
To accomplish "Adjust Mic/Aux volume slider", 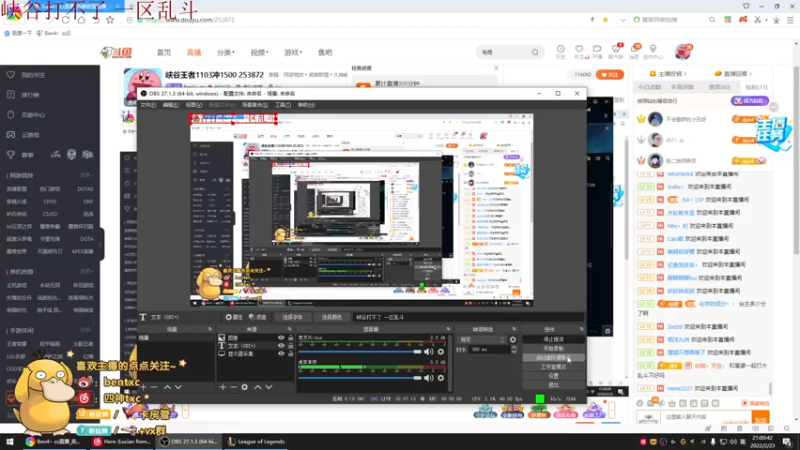I will [360, 352].
